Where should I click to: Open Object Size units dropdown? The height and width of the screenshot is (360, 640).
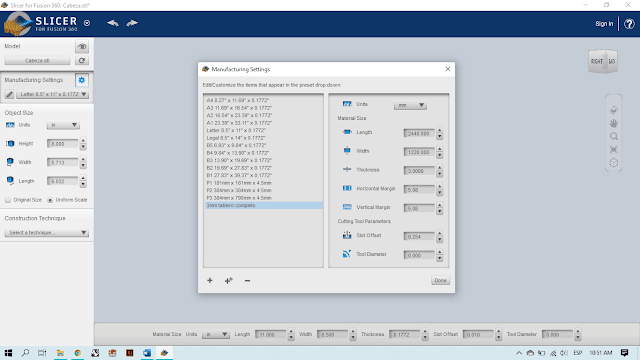tap(63, 125)
